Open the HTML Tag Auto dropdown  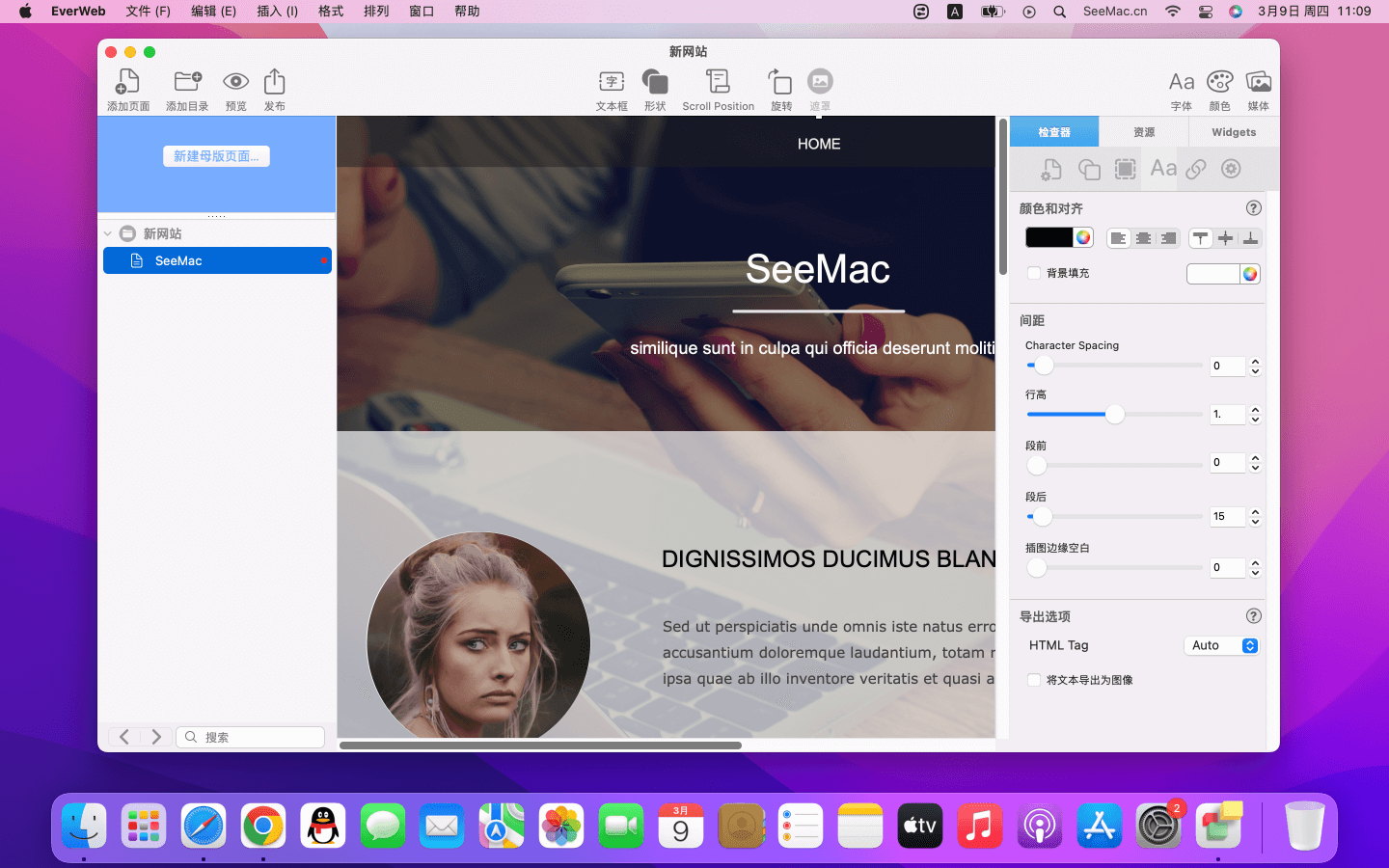pos(1221,646)
